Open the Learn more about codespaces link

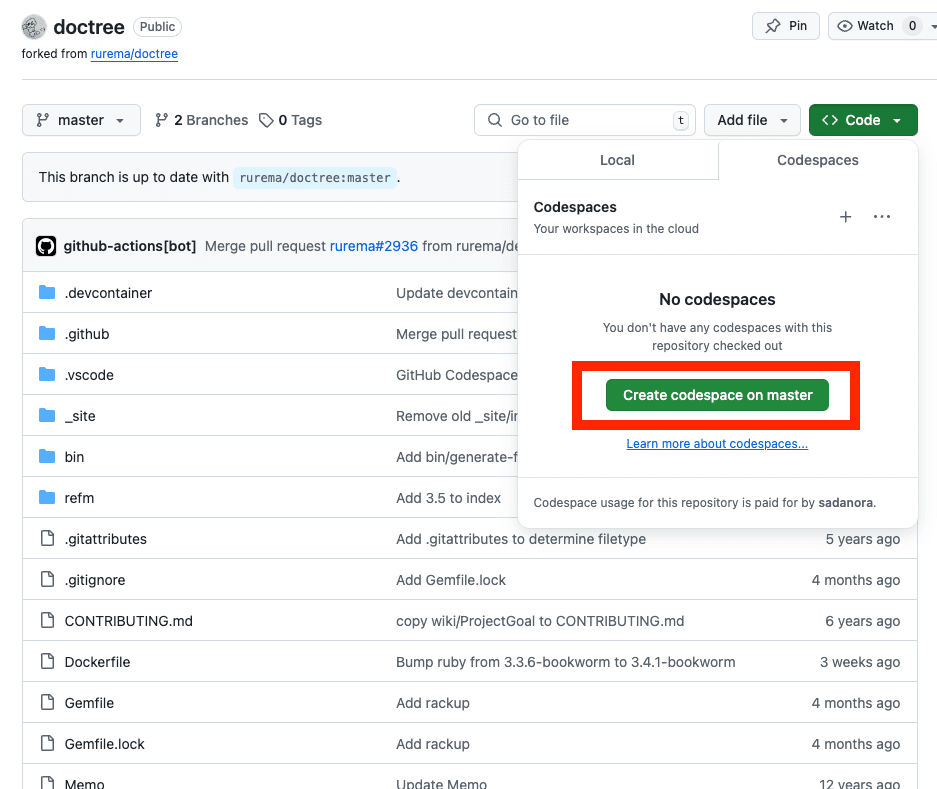[x=716, y=443]
